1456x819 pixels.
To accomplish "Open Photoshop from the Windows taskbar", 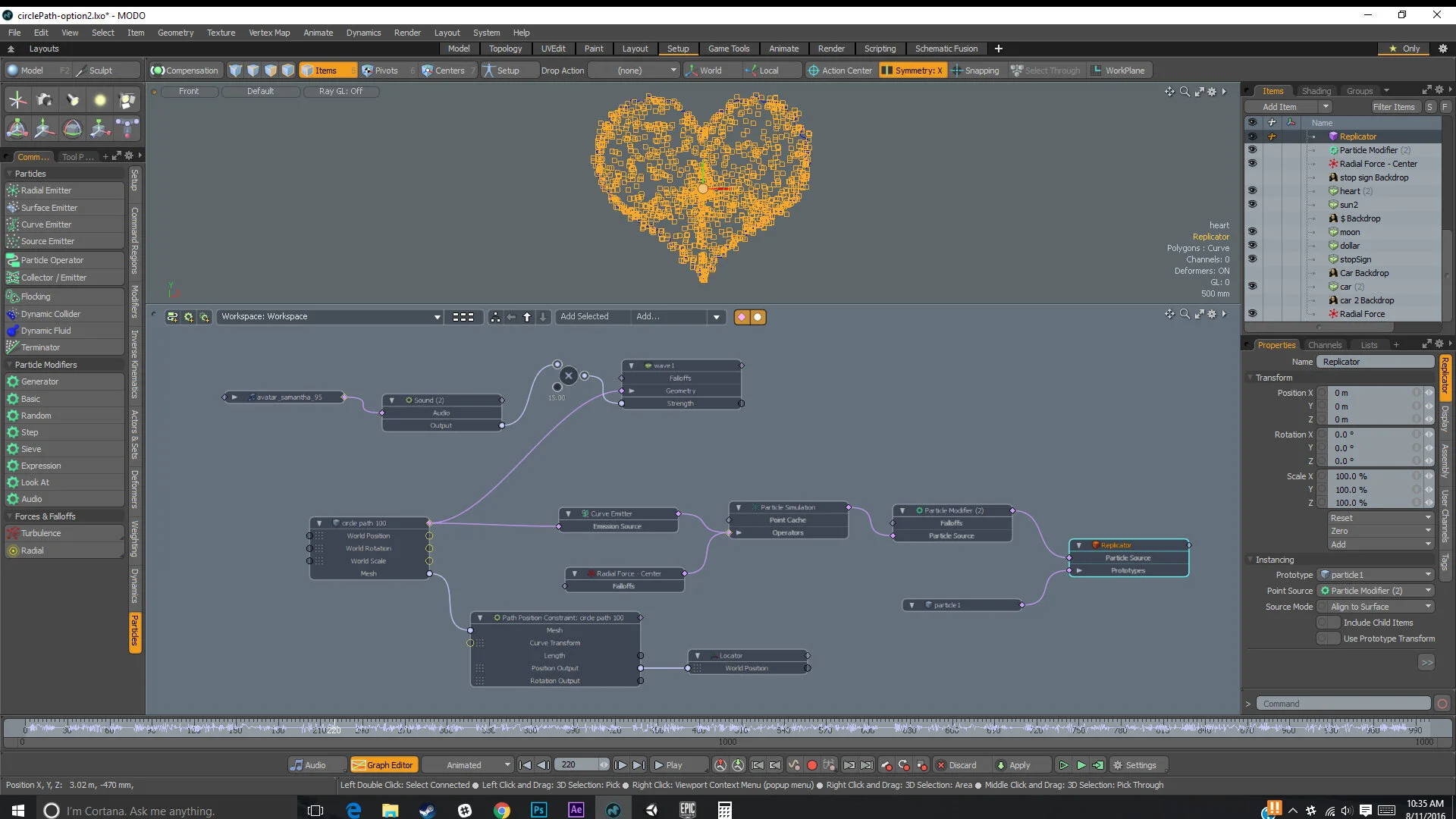I will [538, 810].
